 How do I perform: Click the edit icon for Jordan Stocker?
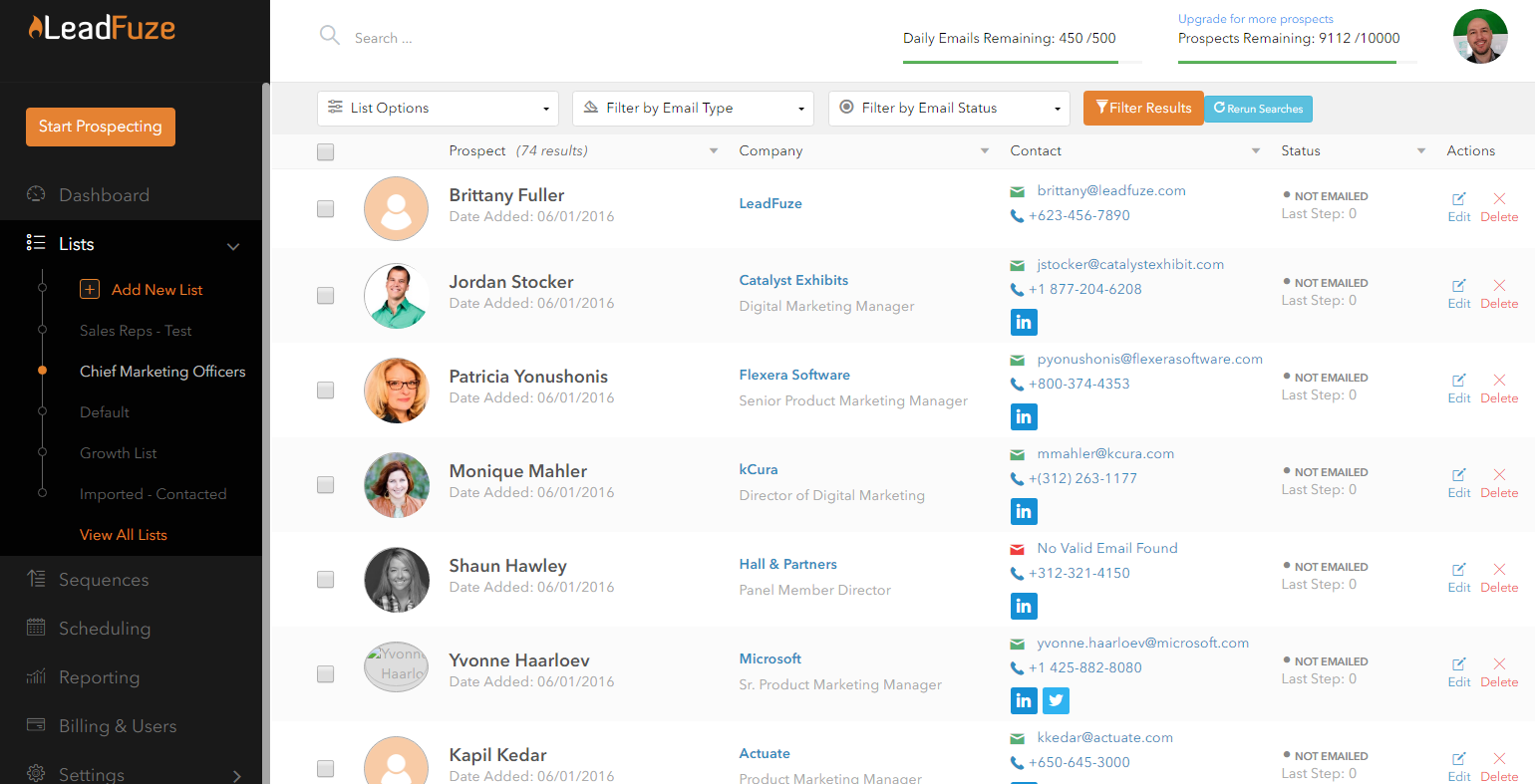[1459, 285]
